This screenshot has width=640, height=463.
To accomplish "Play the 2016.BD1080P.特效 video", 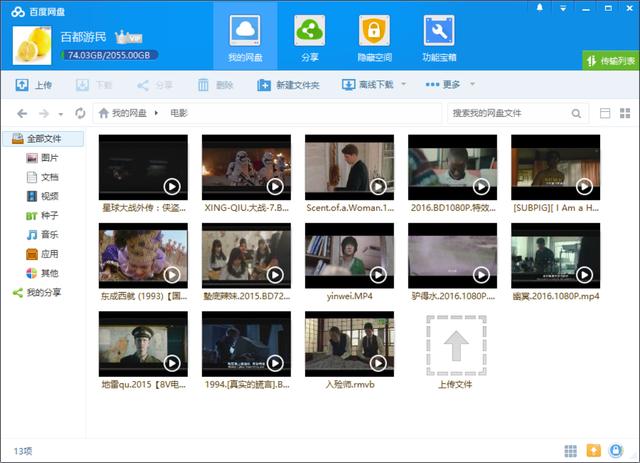I will 481,187.
